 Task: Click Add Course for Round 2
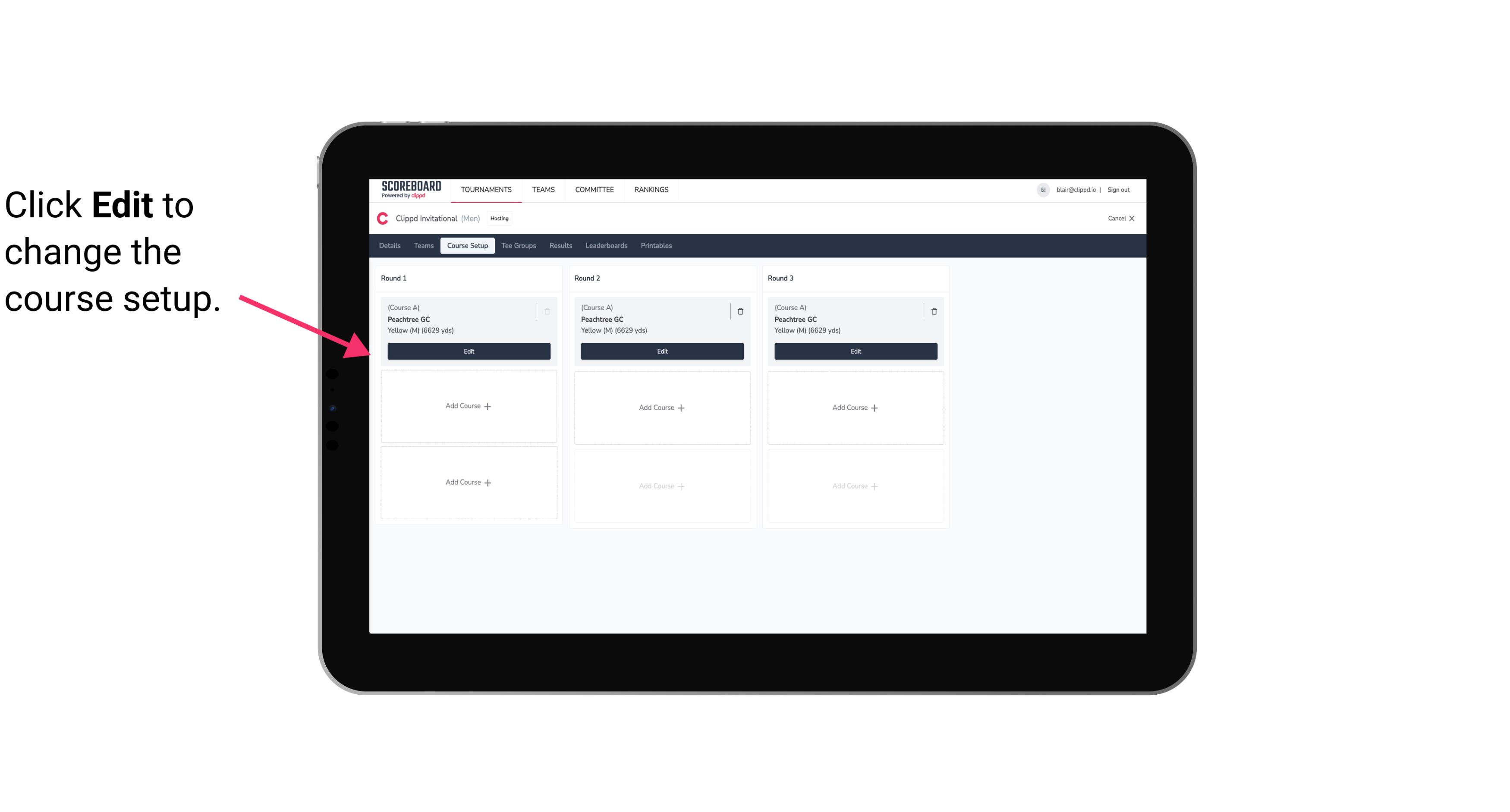click(662, 407)
